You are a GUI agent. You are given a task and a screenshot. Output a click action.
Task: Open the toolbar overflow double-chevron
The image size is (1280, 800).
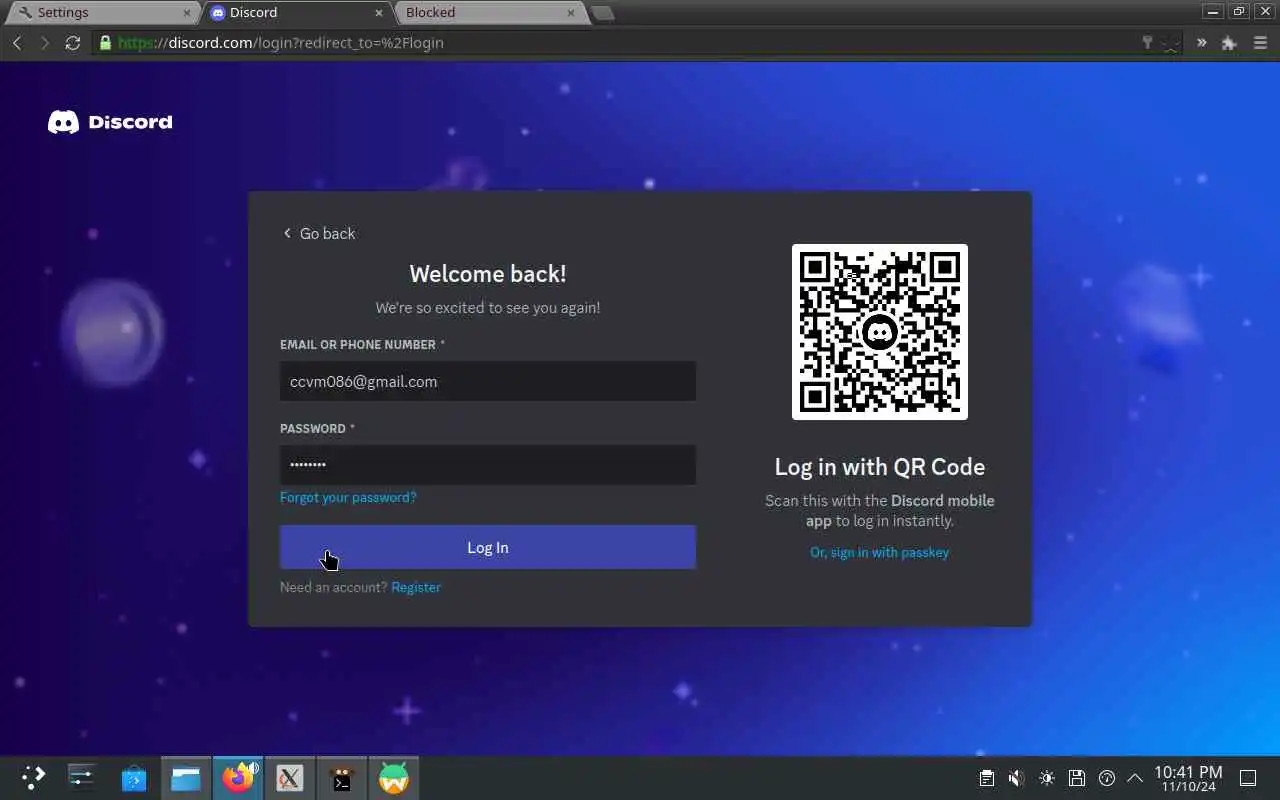tap(1201, 43)
